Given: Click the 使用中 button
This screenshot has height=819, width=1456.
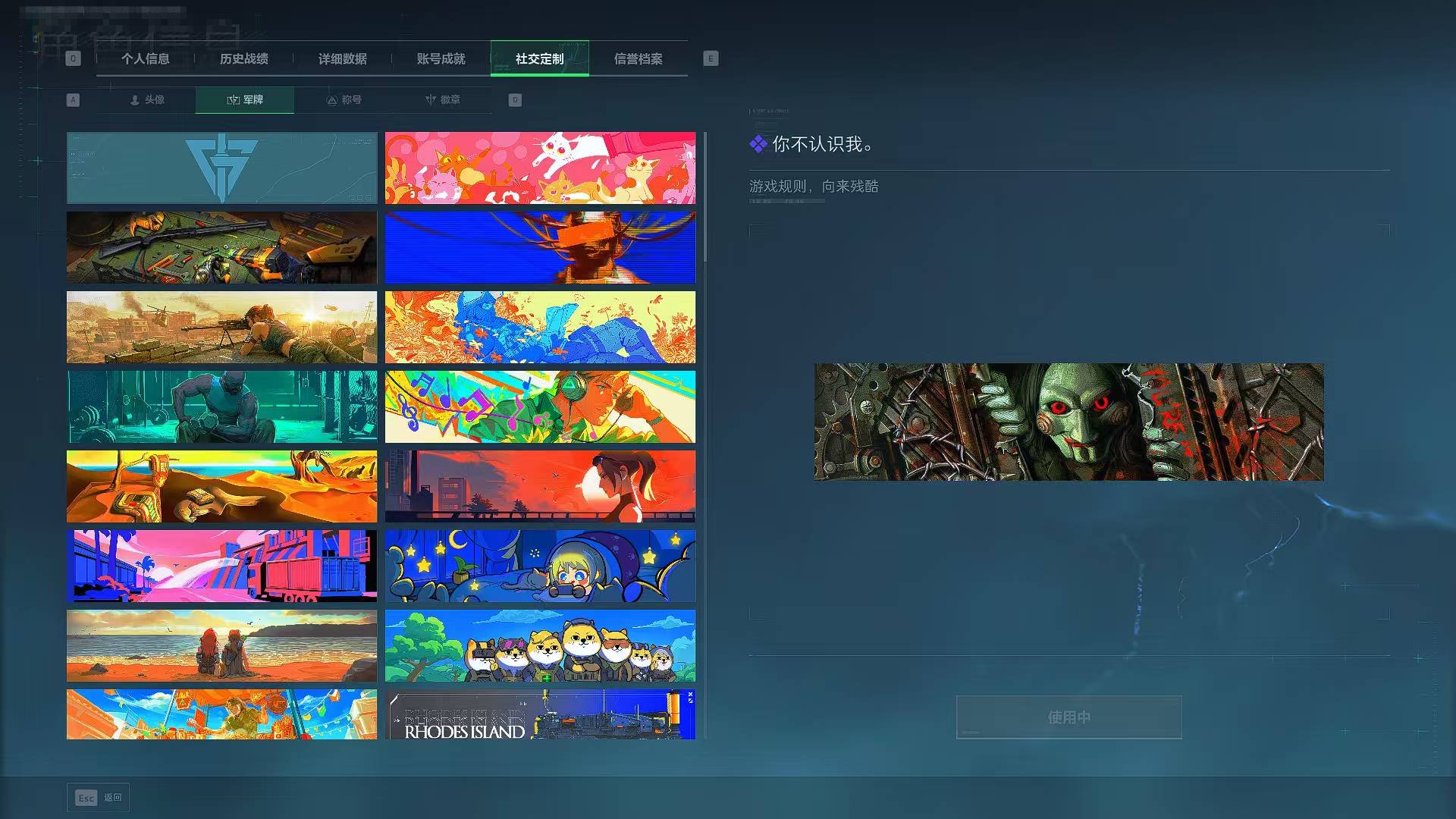Looking at the screenshot, I should pos(1068,716).
